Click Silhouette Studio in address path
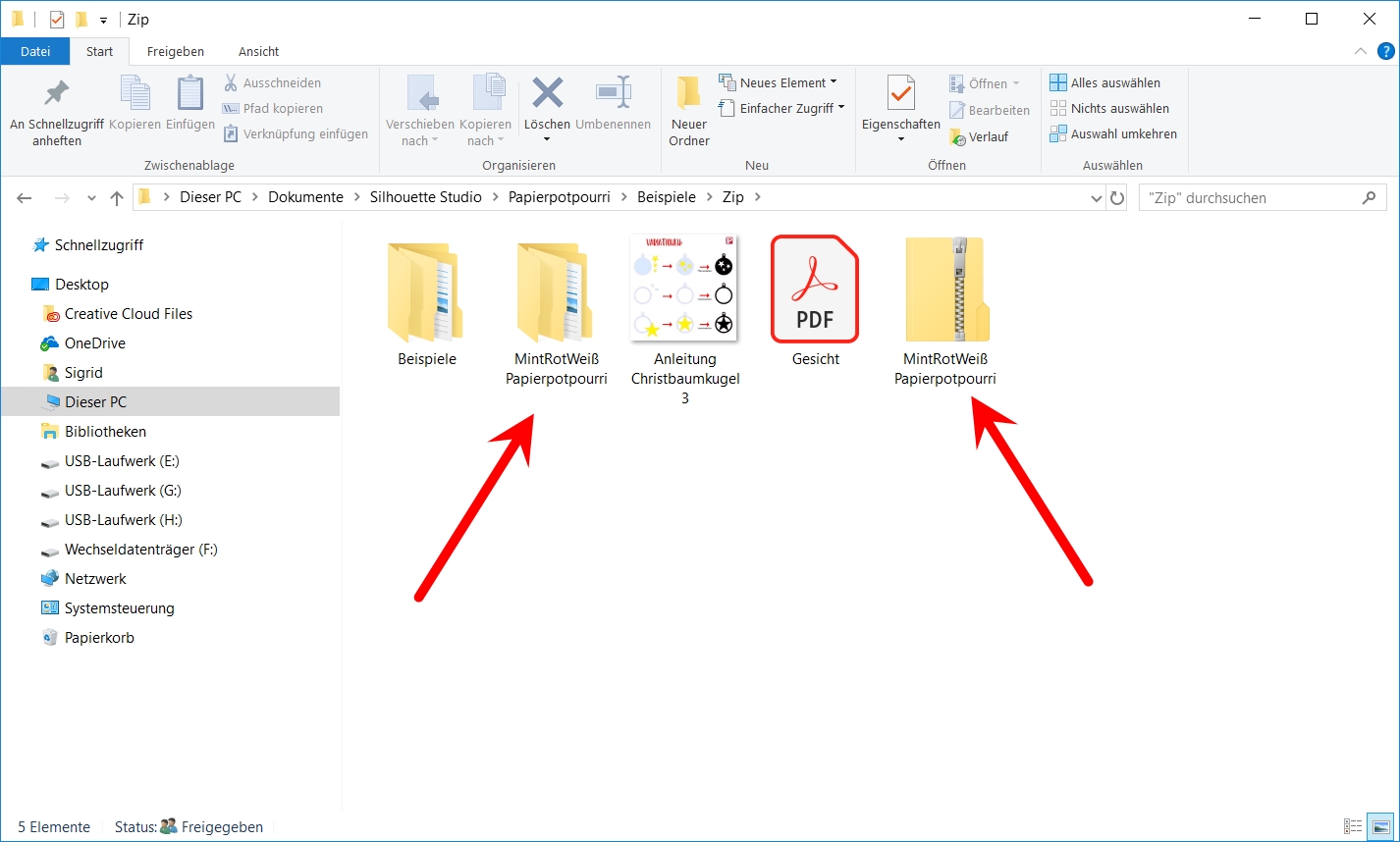This screenshot has width=1400, height=842. (425, 197)
